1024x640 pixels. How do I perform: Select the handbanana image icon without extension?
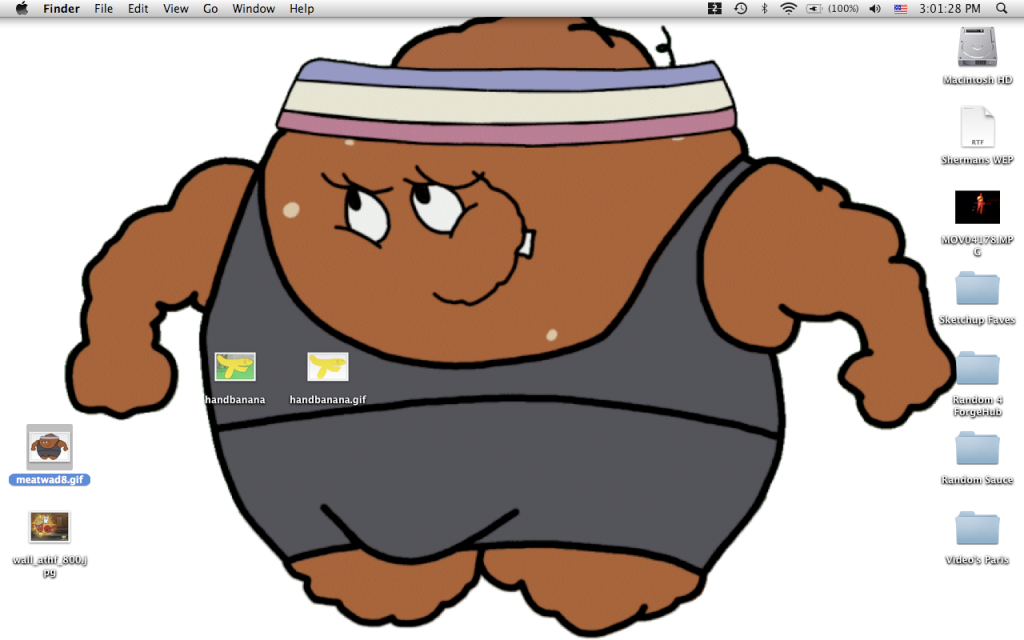click(235, 367)
